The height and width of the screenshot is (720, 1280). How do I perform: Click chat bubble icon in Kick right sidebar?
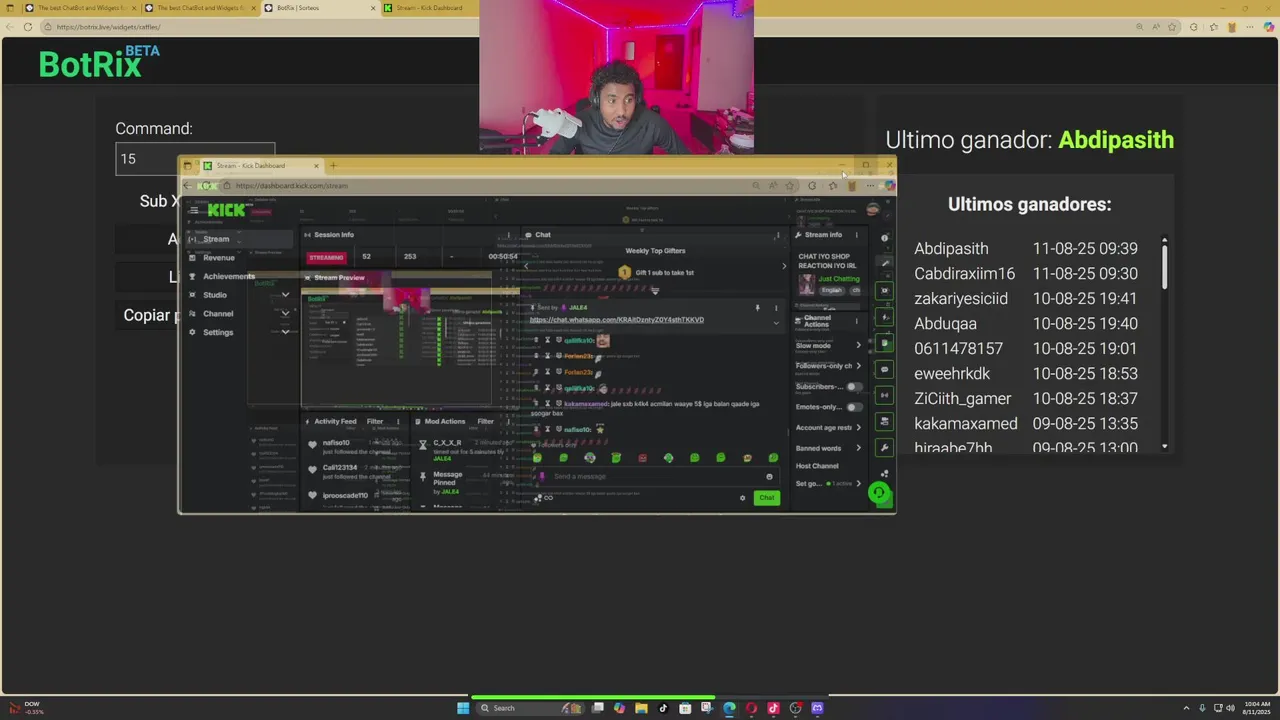point(884,370)
